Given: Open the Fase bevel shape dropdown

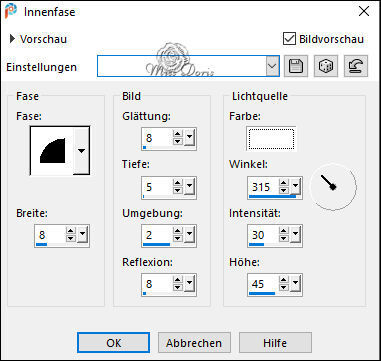Looking at the screenshot, I should [81, 150].
